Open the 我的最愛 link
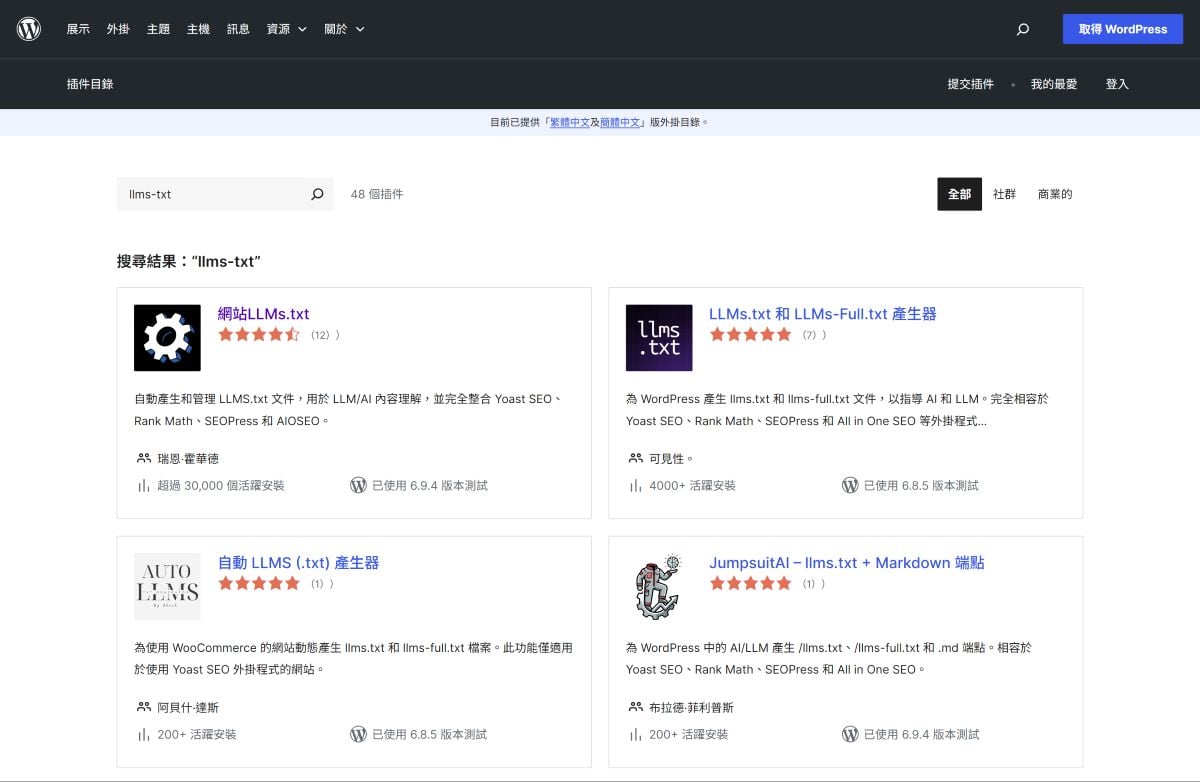This screenshot has width=1200, height=782. tap(1054, 84)
